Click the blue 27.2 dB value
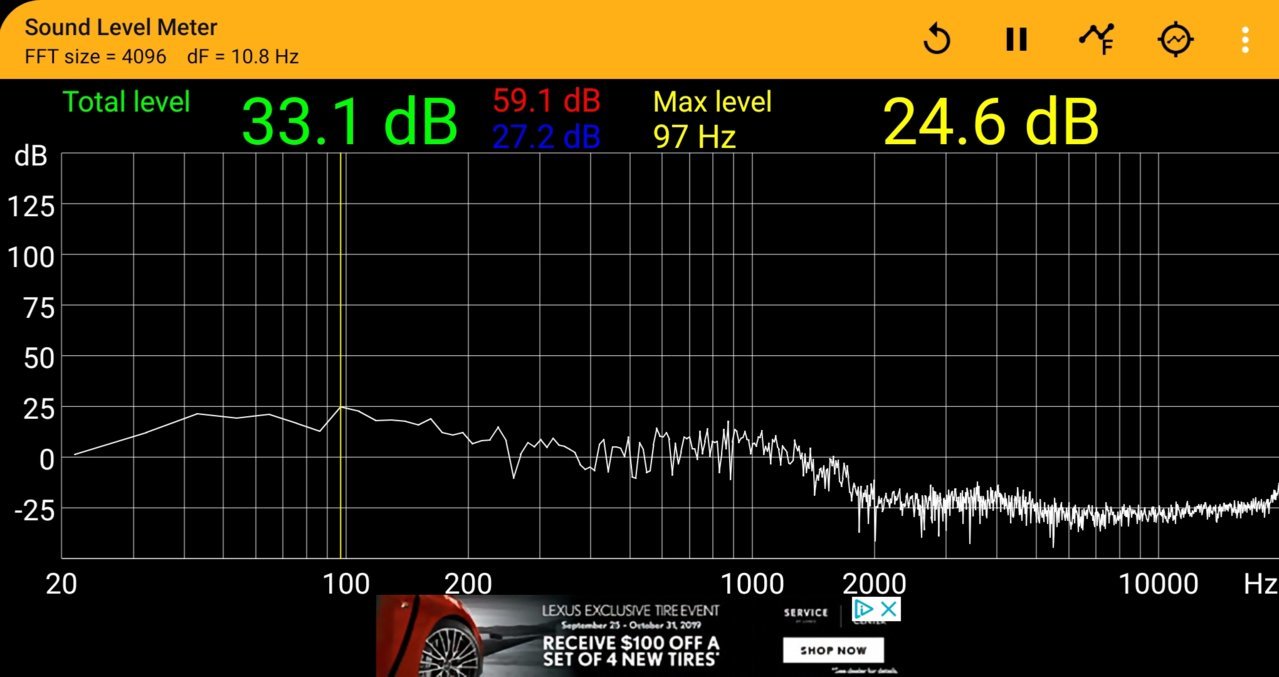This screenshot has width=1279, height=677. click(x=546, y=137)
